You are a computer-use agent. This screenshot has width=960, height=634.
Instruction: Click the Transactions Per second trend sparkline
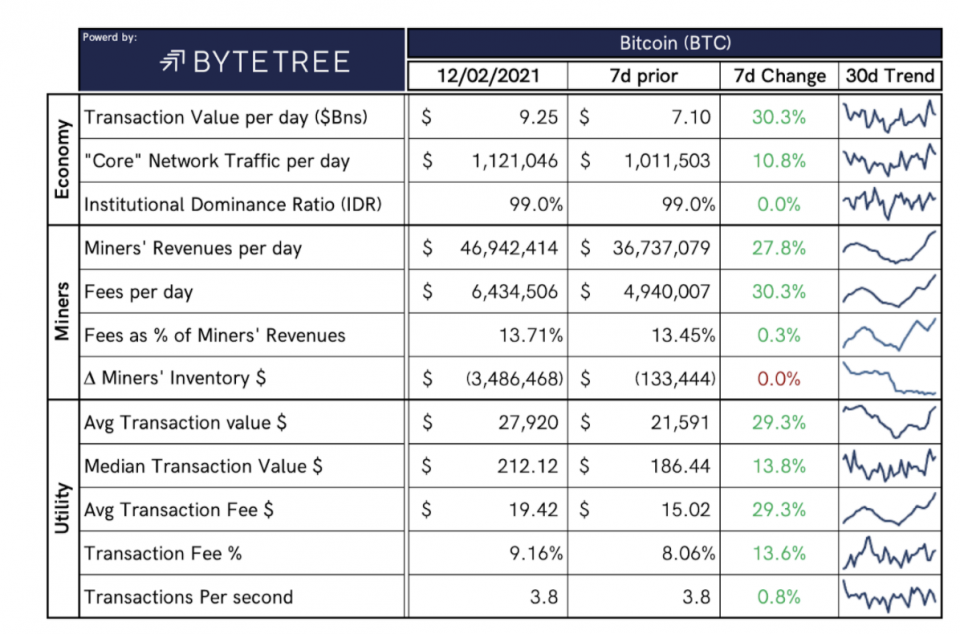coord(890,596)
